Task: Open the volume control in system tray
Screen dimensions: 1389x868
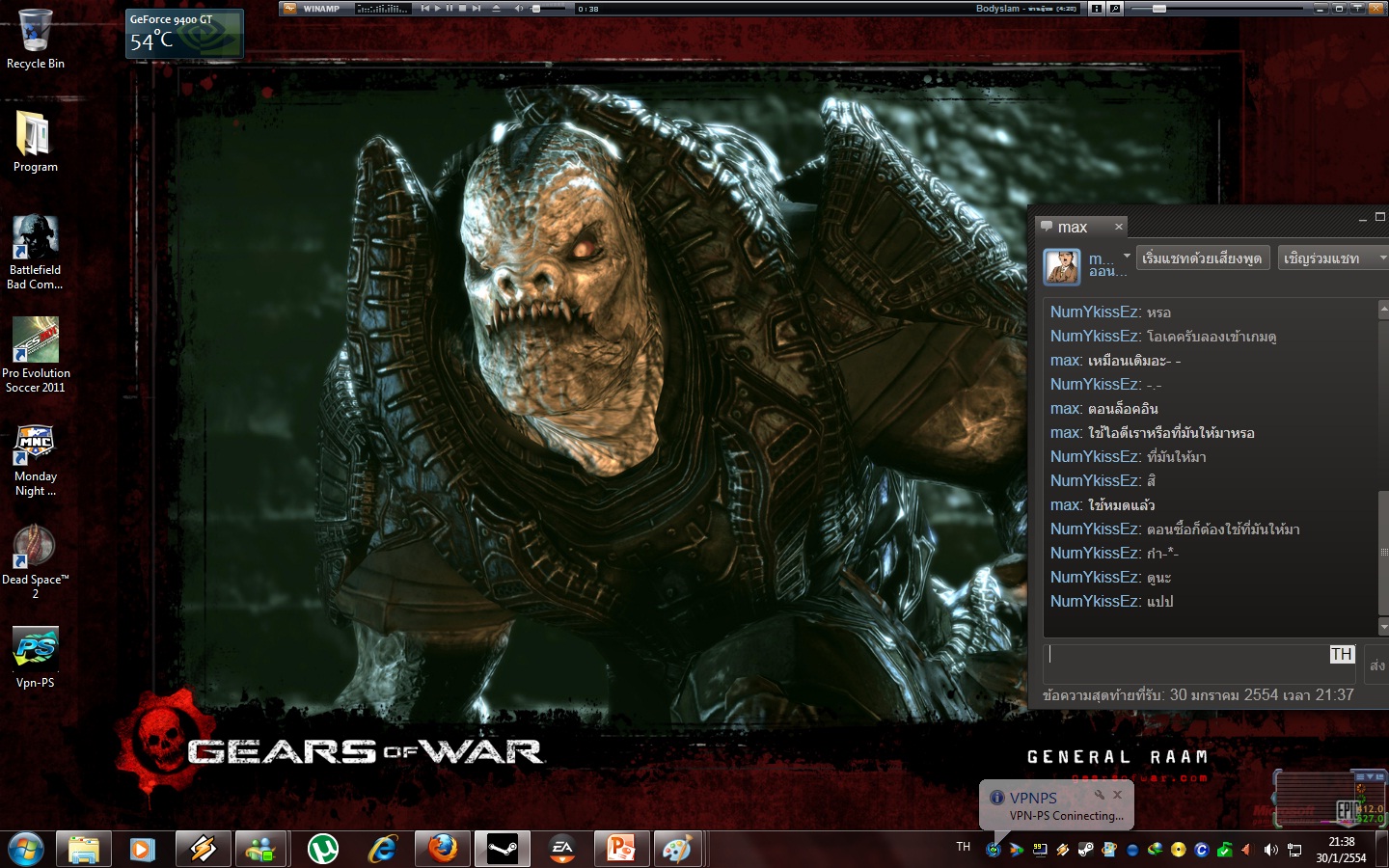Action: pyautogui.click(x=1270, y=850)
